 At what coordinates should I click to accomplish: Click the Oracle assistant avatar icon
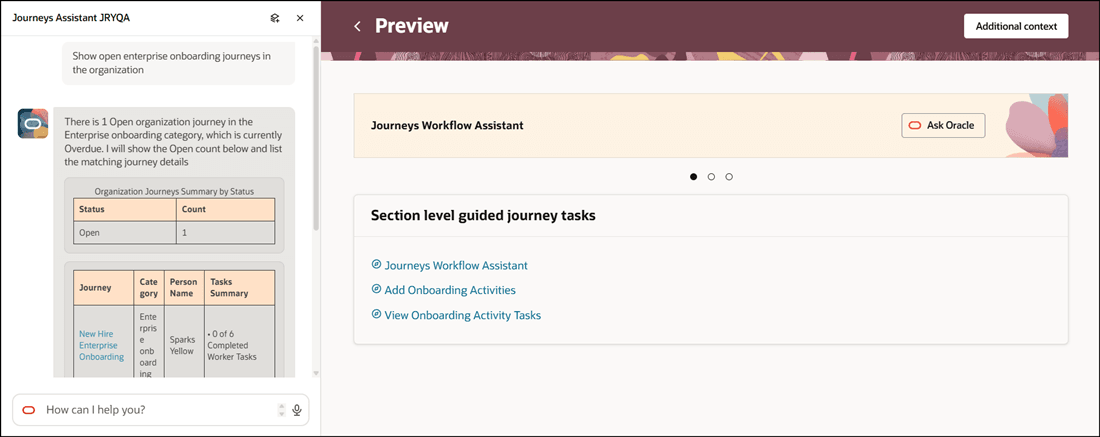(33, 123)
